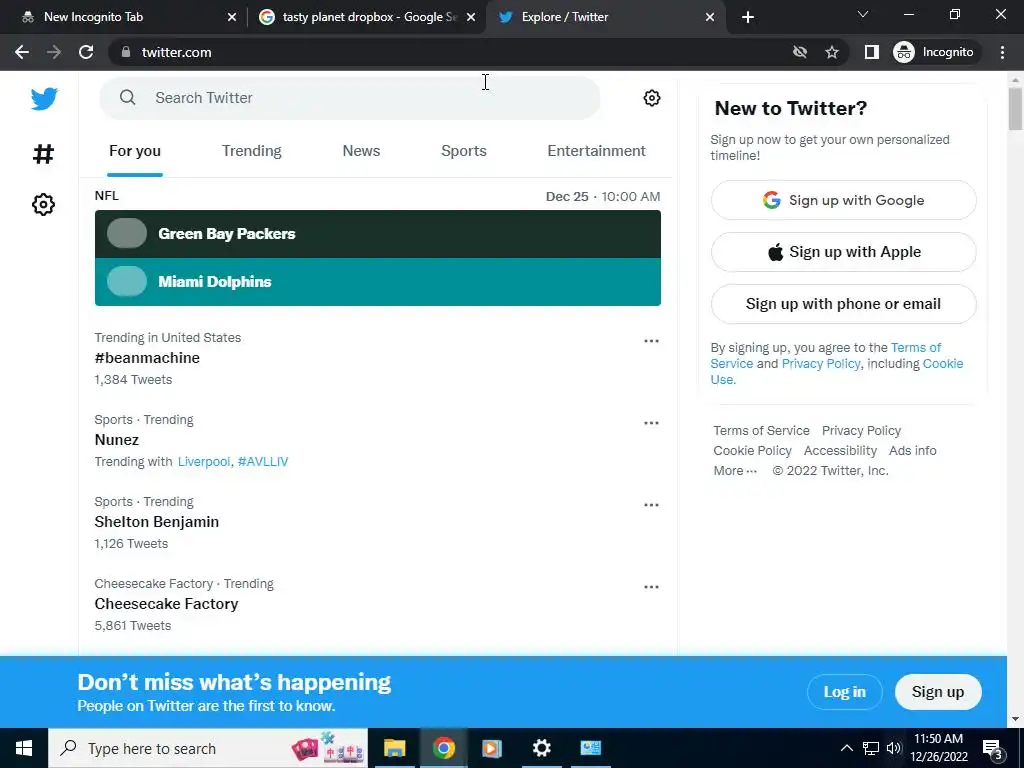Switch to the Trending tab
The width and height of the screenshot is (1024, 768).
coord(251,151)
